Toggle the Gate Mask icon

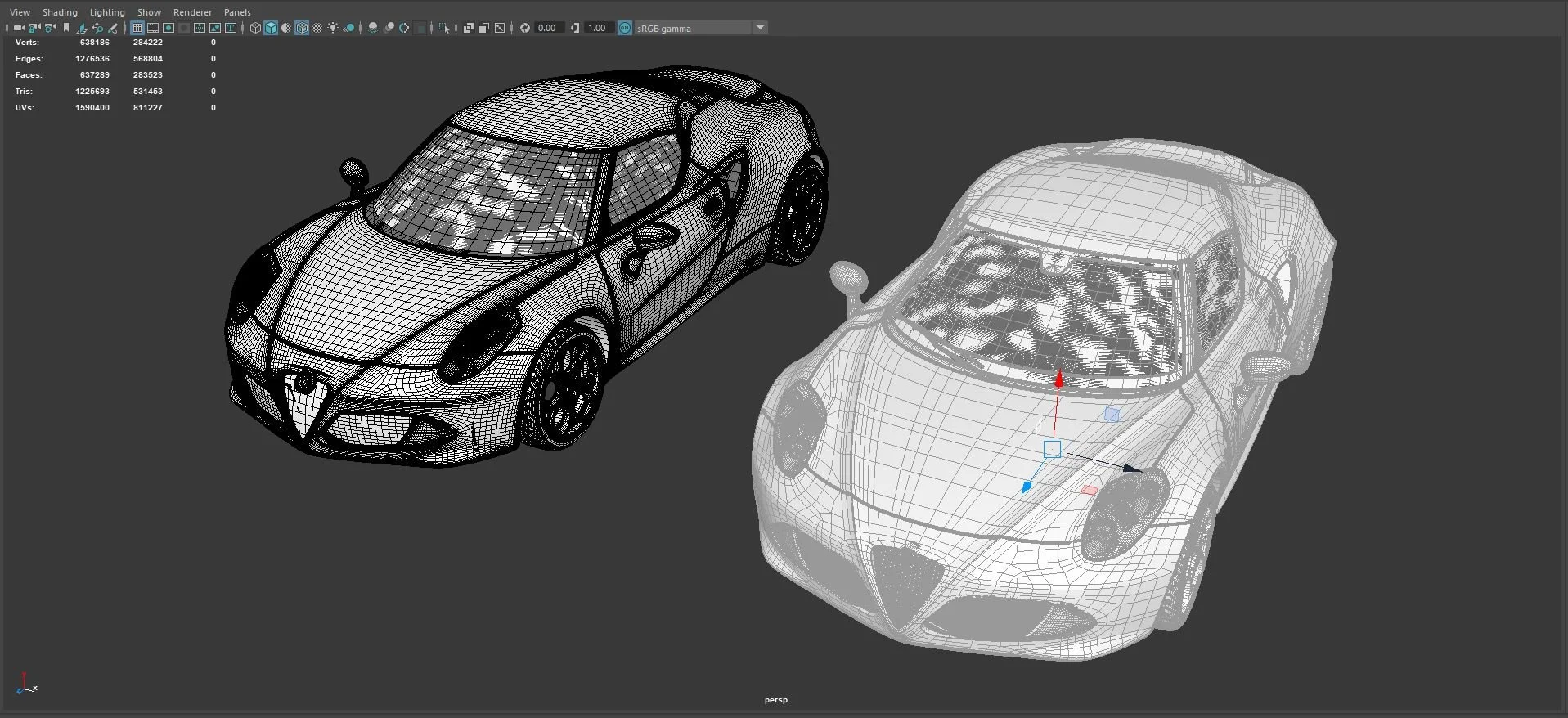tap(184, 28)
